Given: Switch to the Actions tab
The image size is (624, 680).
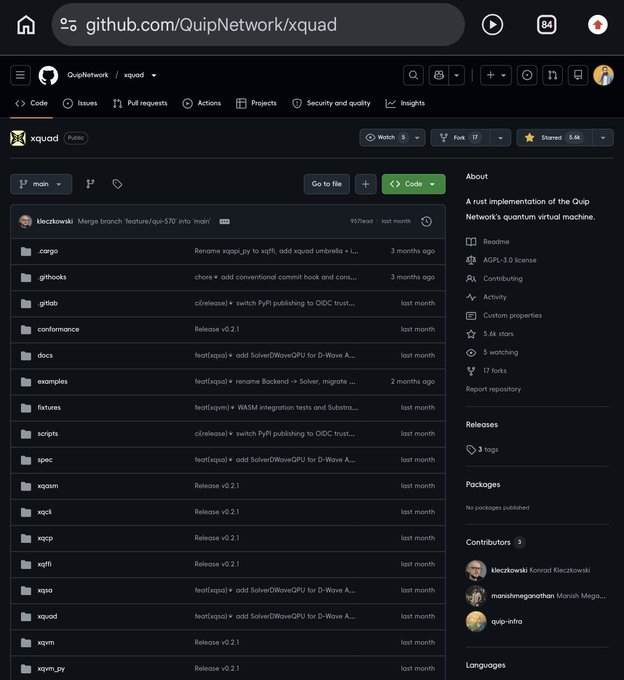Looking at the screenshot, I should (x=202, y=103).
